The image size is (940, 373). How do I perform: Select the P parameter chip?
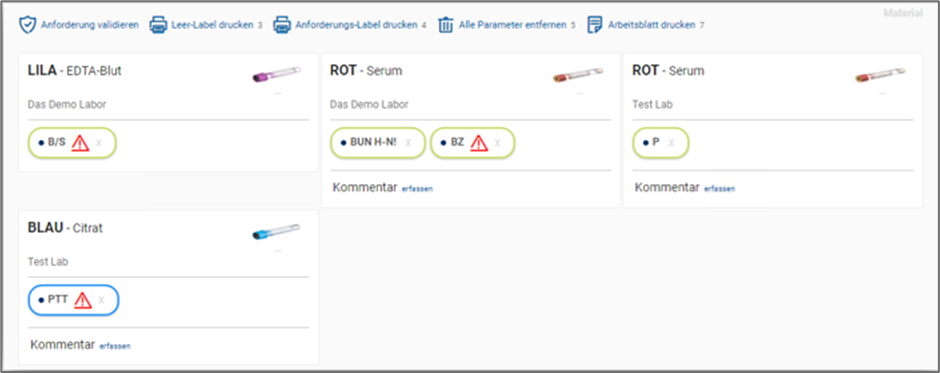(x=661, y=143)
